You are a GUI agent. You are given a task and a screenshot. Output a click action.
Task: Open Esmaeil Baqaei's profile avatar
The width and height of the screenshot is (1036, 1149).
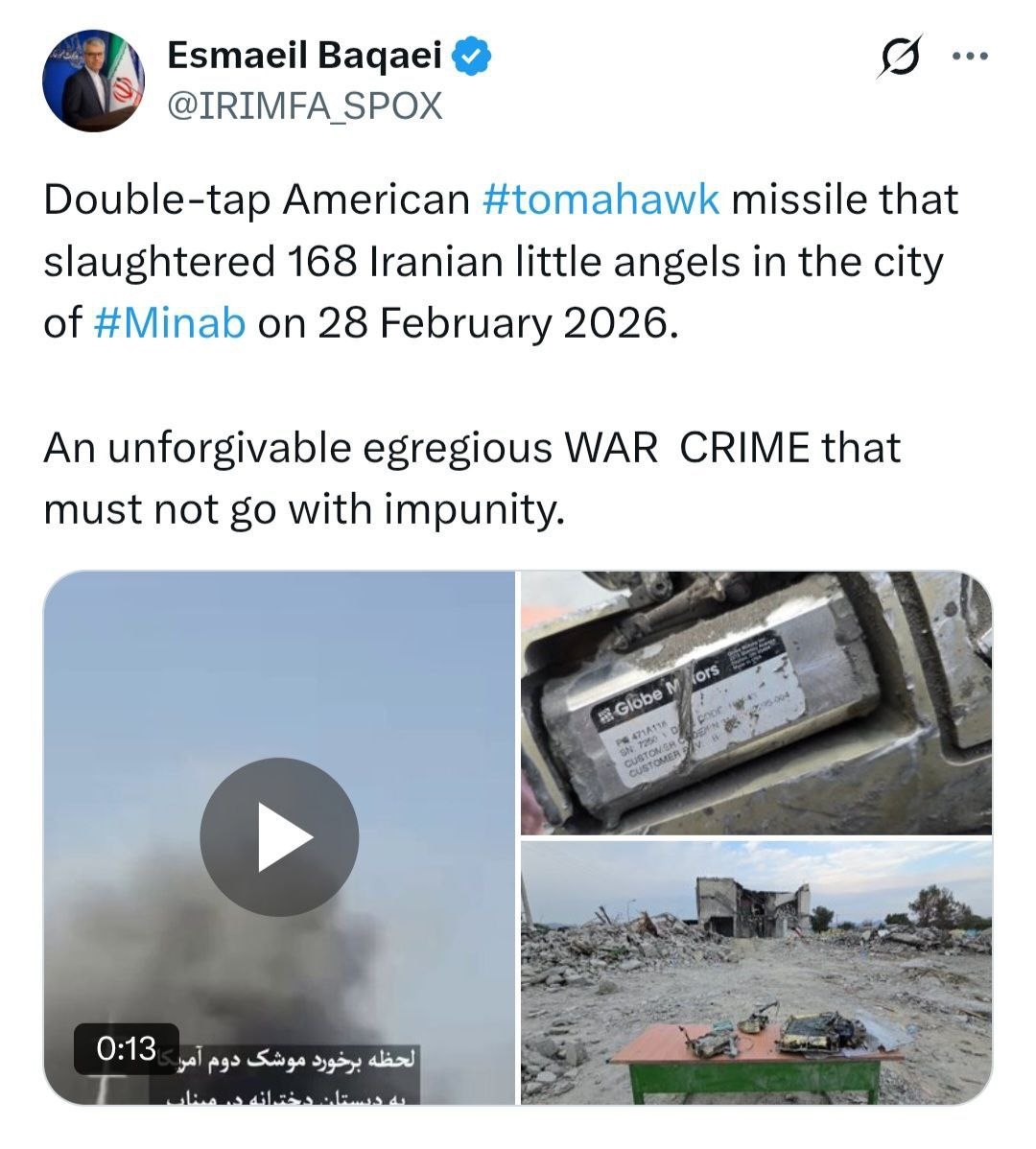pos(93,81)
